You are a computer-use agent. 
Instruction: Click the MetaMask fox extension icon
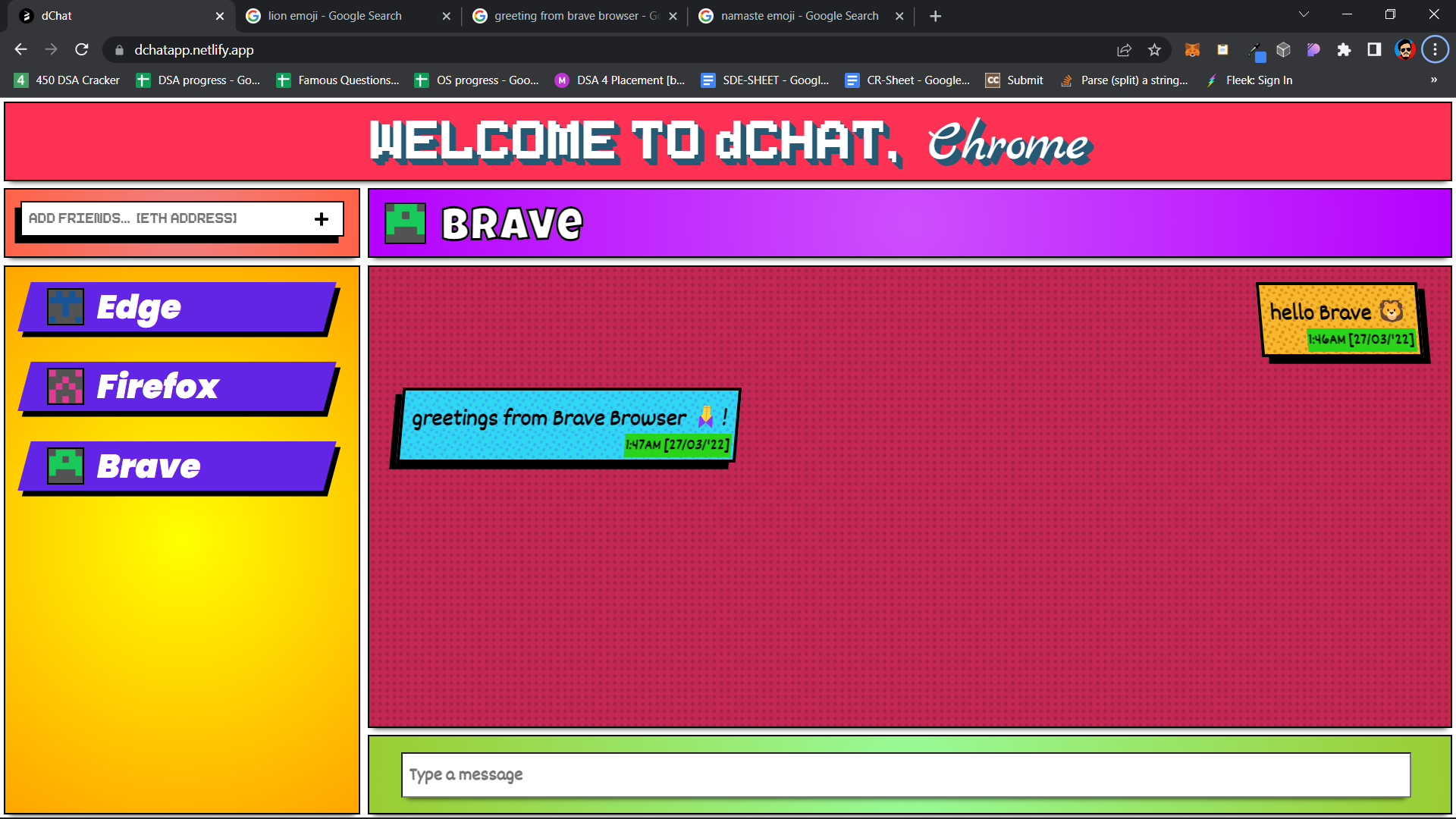(x=1192, y=50)
